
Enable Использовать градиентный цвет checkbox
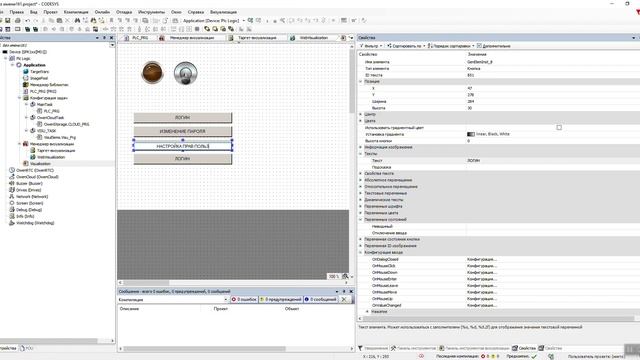coord(559,127)
